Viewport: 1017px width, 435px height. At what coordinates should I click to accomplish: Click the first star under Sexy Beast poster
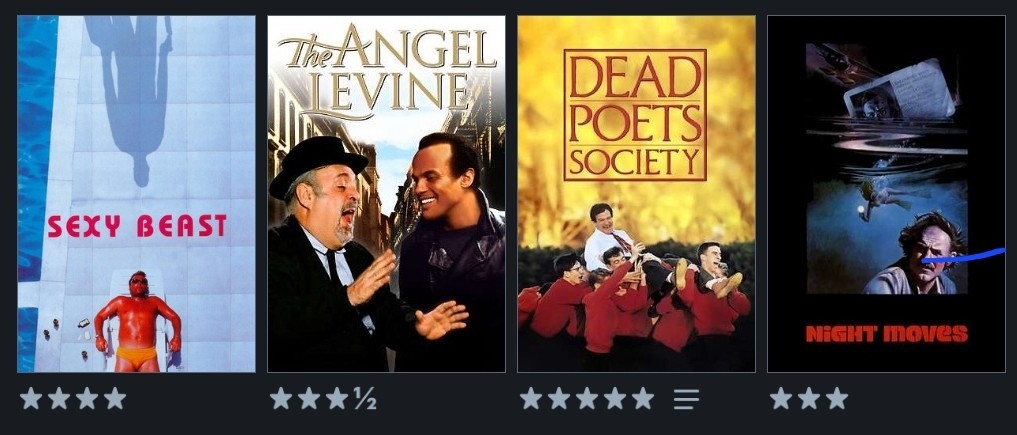pyautogui.click(x=31, y=398)
